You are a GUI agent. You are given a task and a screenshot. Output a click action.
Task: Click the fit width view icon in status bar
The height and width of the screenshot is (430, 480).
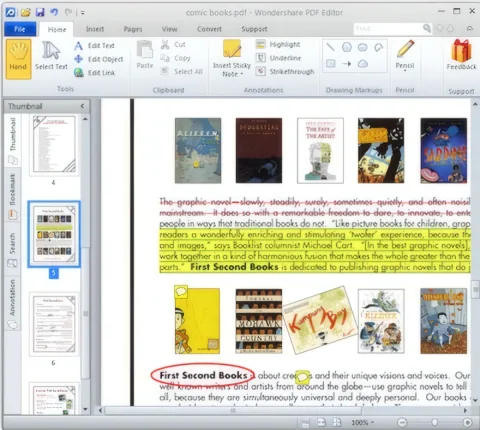point(321,422)
